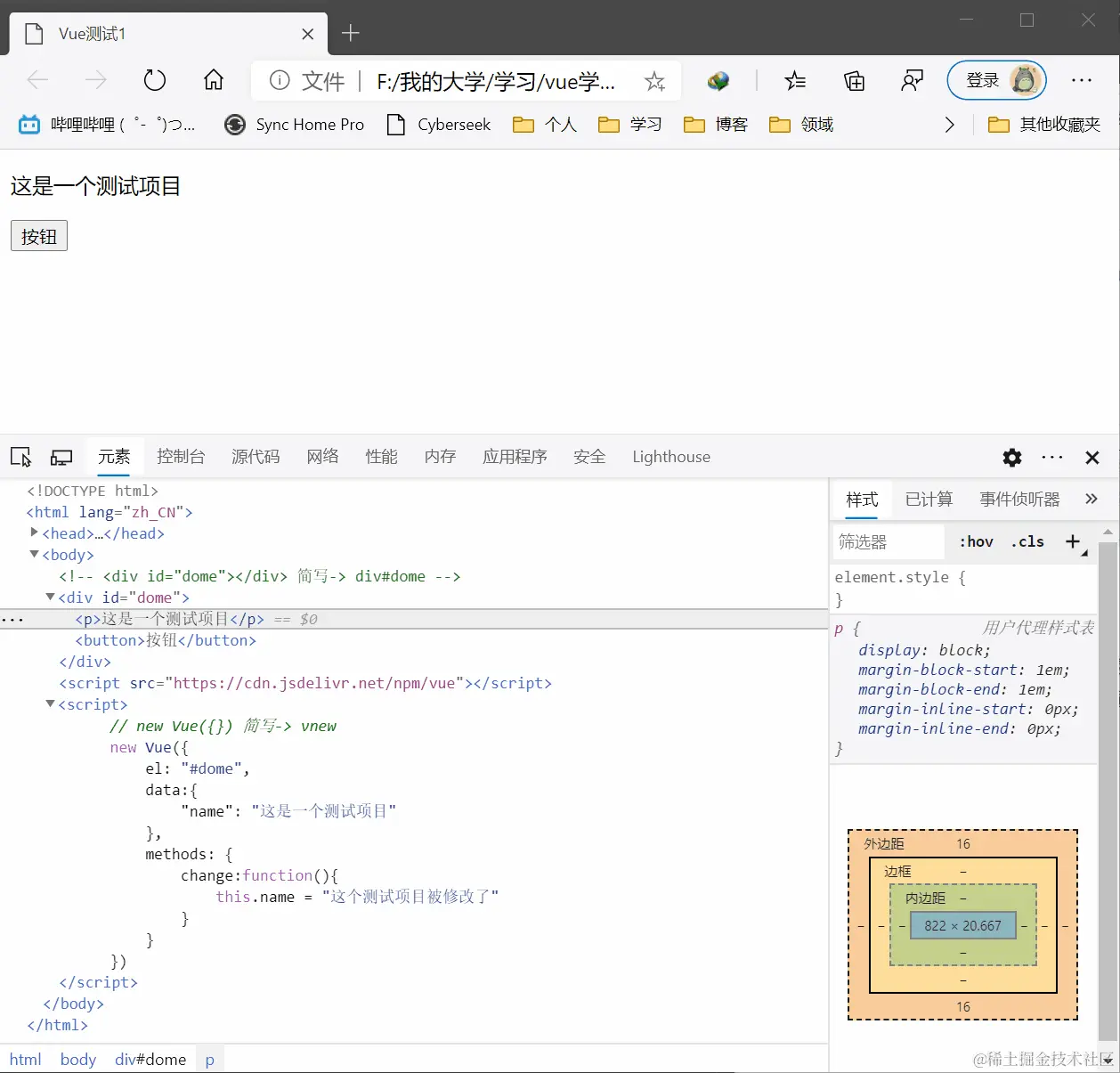Click the address bar URL
Screen dimensions: 1120x1073
(x=496, y=82)
